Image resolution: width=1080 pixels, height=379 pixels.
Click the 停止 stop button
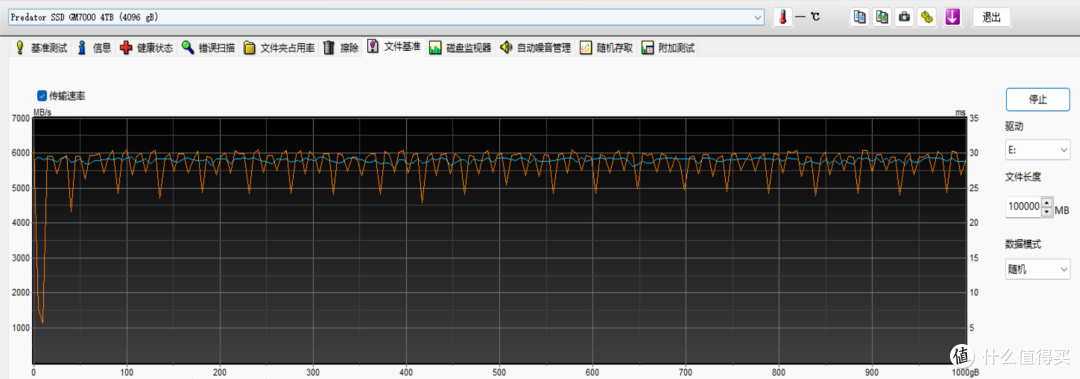(x=1038, y=99)
